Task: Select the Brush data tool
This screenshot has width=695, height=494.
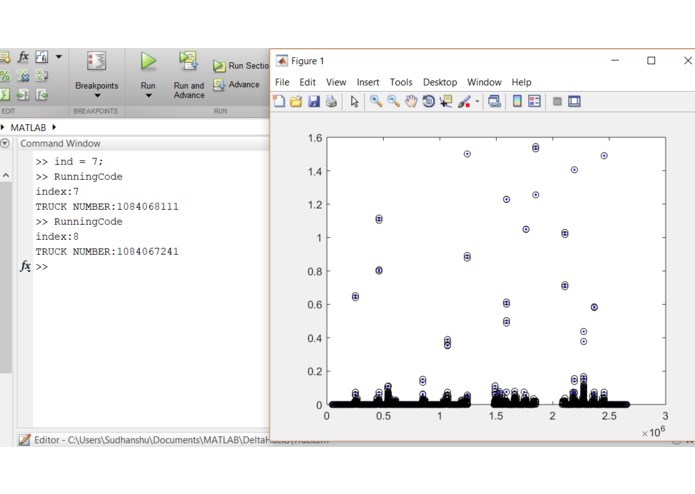Action: tap(464, 101)
